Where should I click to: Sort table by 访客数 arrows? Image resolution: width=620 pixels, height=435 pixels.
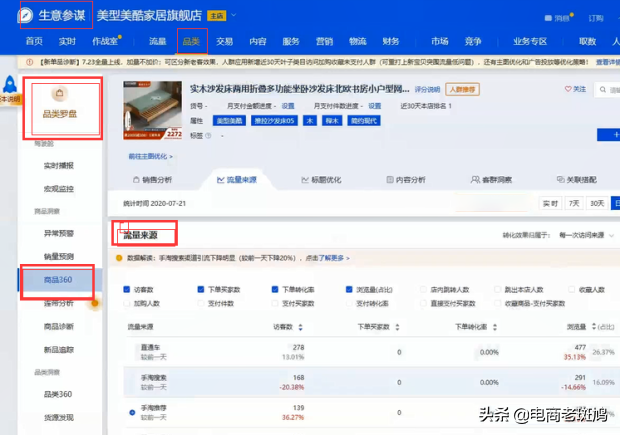pos(301,327)
